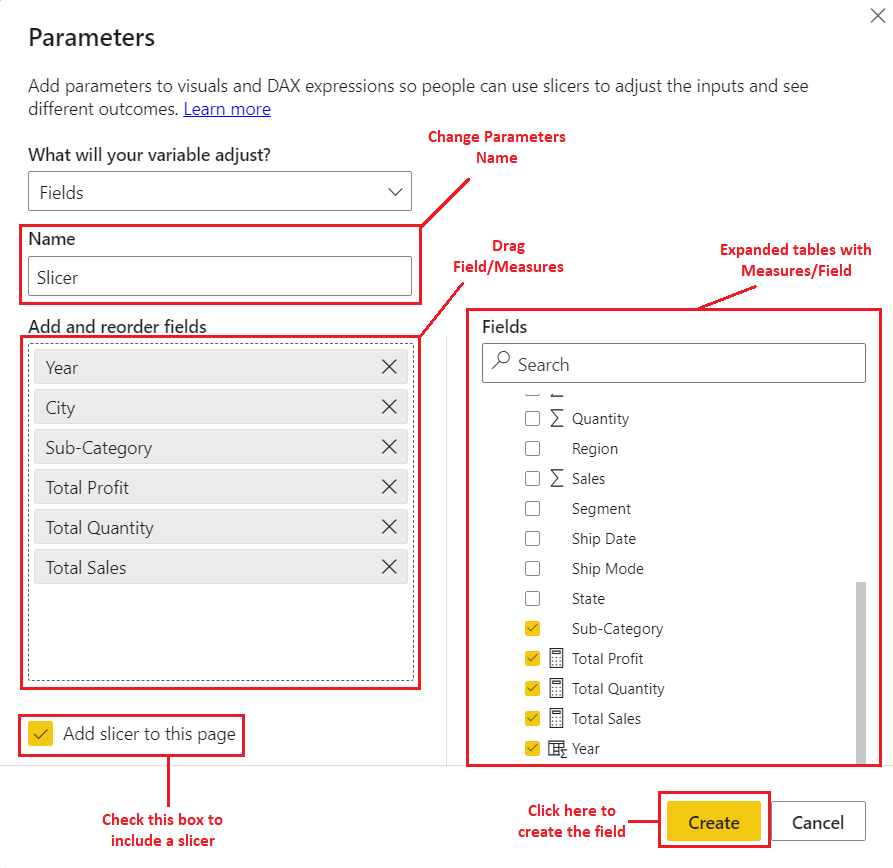The width and height of the screenshot is (893, 868).
Task: Click the Create button
Action: 713,821
